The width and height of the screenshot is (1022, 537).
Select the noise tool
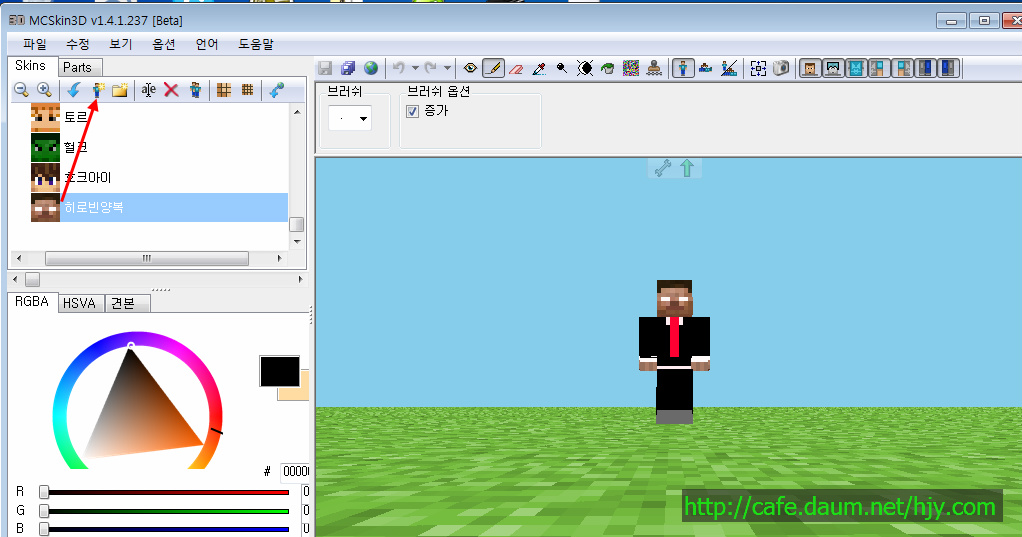631,68
